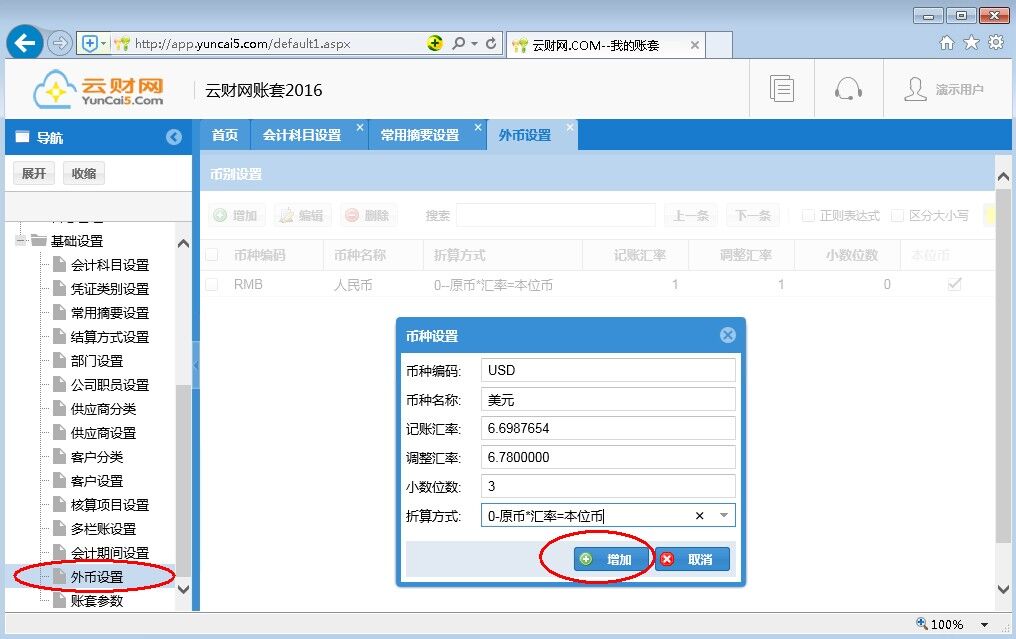
Task: Switch to the 会计科目设置 tab
Action: (x=301, y=135)
